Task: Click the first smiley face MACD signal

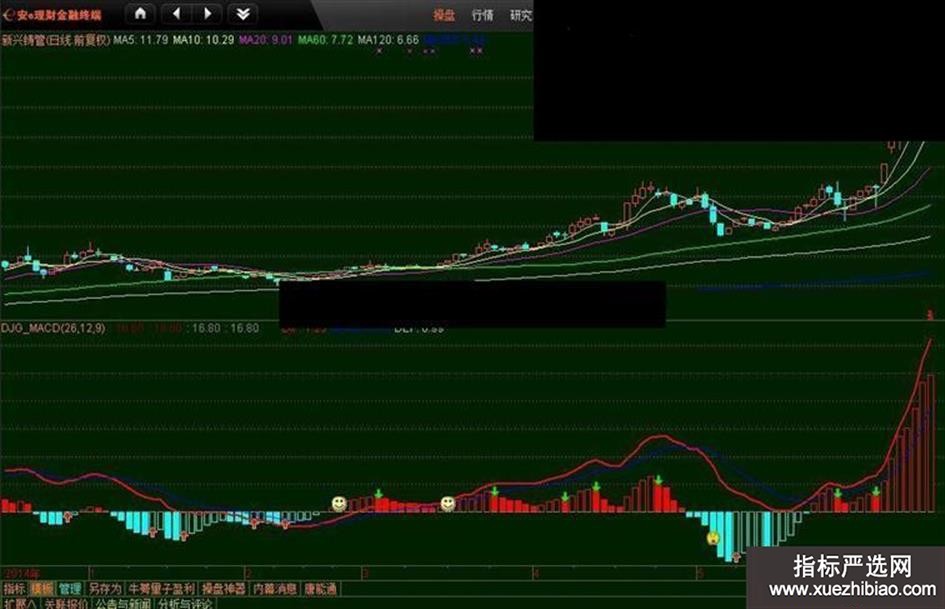Action: click(339, 503)
